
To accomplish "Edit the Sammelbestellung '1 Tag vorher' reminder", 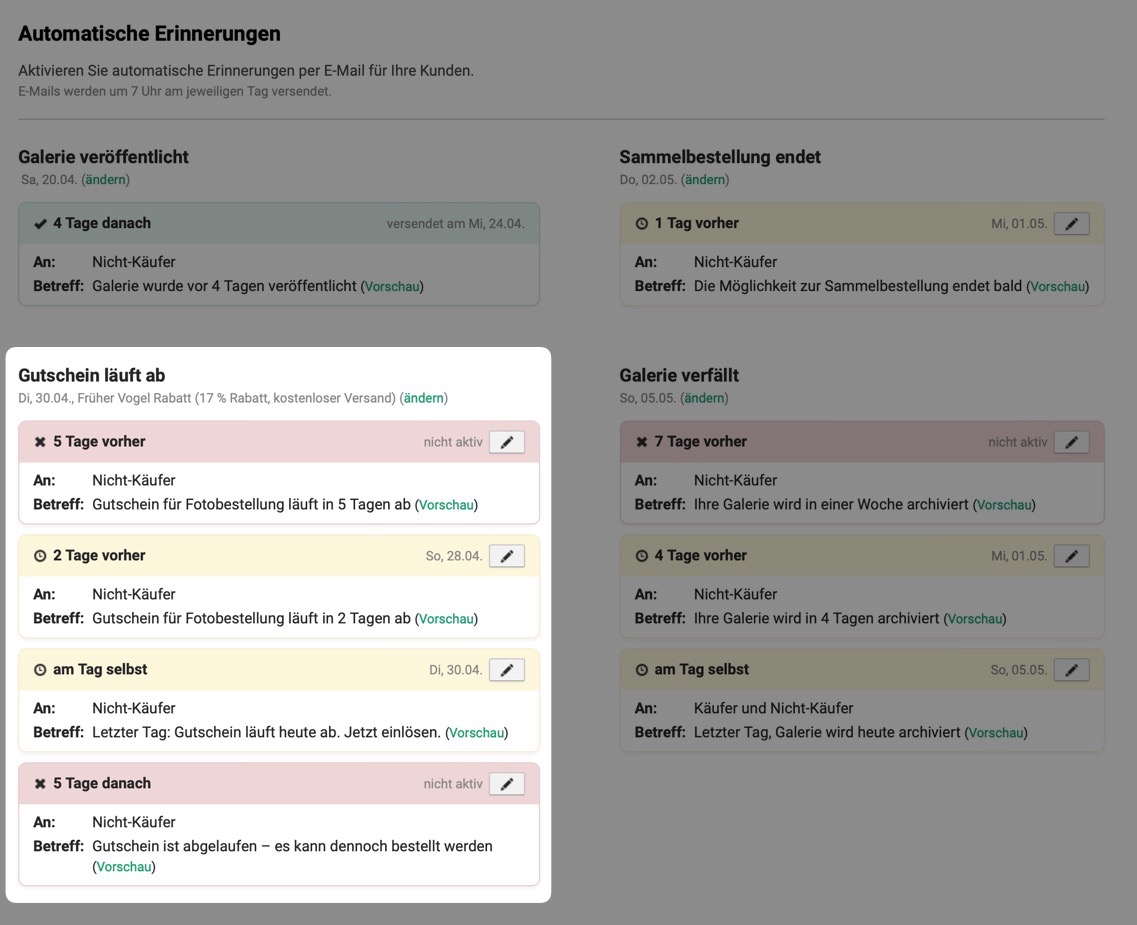I will 1071,224.
